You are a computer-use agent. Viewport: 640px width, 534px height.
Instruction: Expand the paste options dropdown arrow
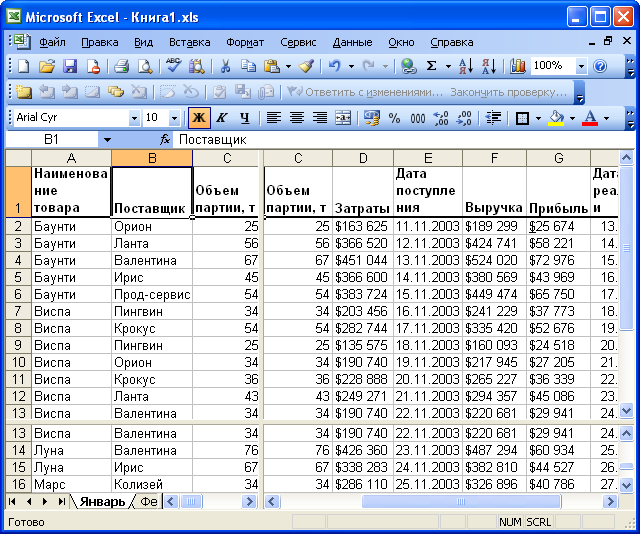pyautogui.click(x=288, y=66)
